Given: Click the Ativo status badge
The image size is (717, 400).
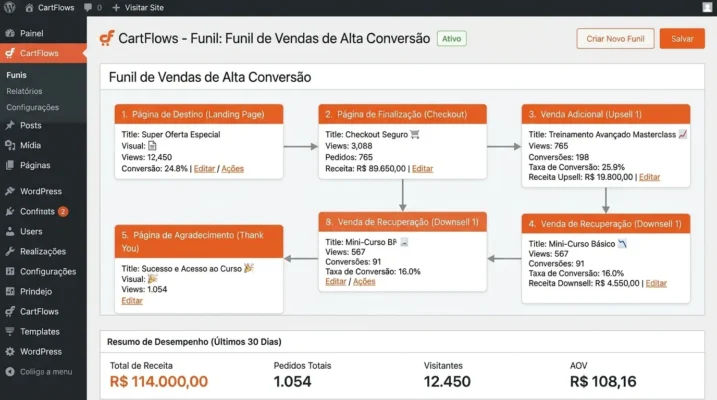Looking at the screenshot, I should 451,39.
